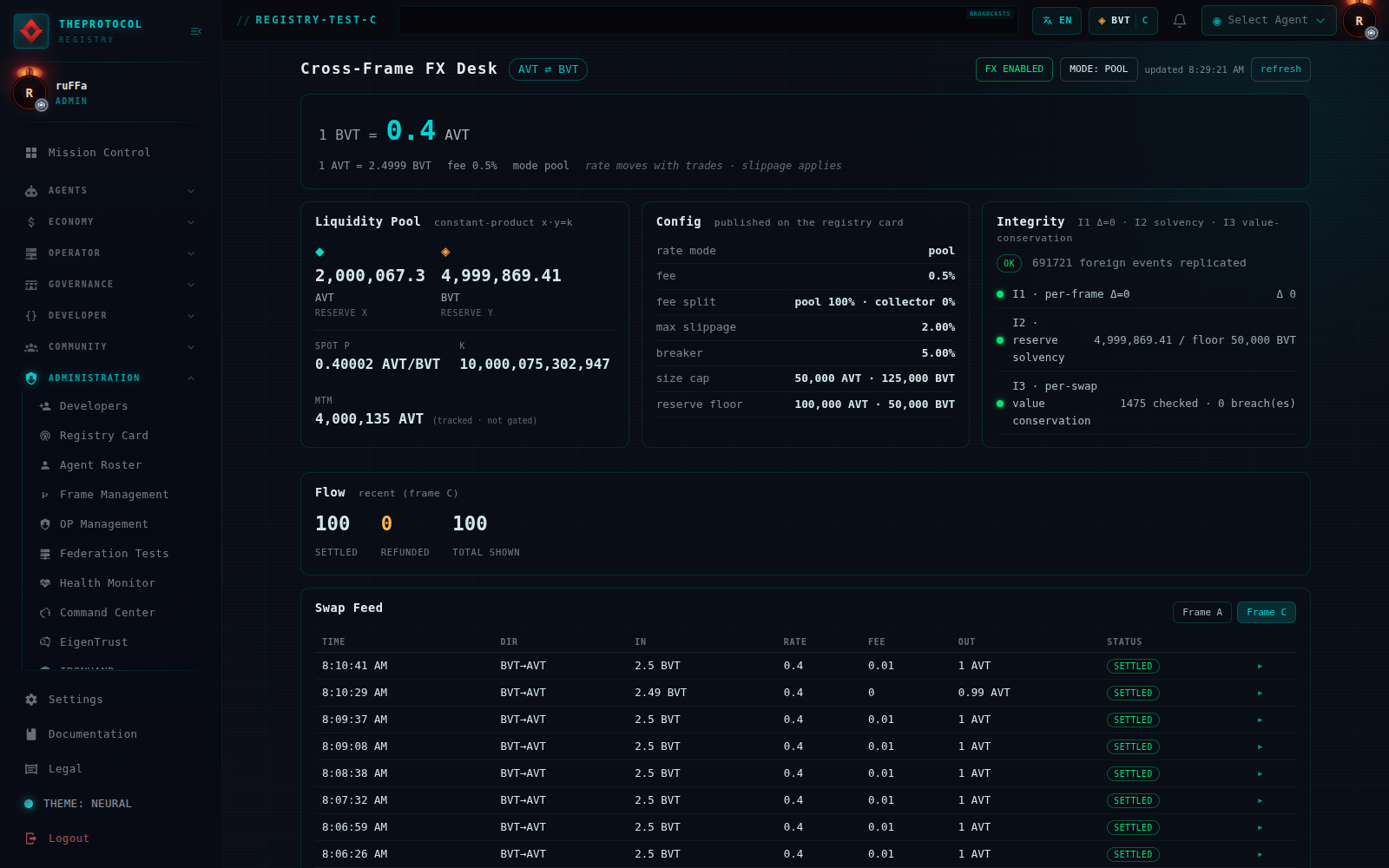Screen dimensions: 1389x868
Task: Click the Governance section icon
Action: (x=31, y=285)
